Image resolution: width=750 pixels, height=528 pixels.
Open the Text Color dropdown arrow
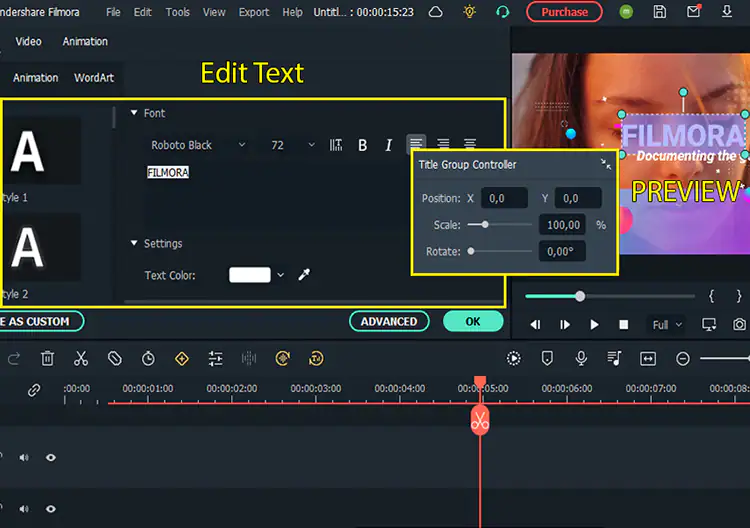click(x=281, y=275)
